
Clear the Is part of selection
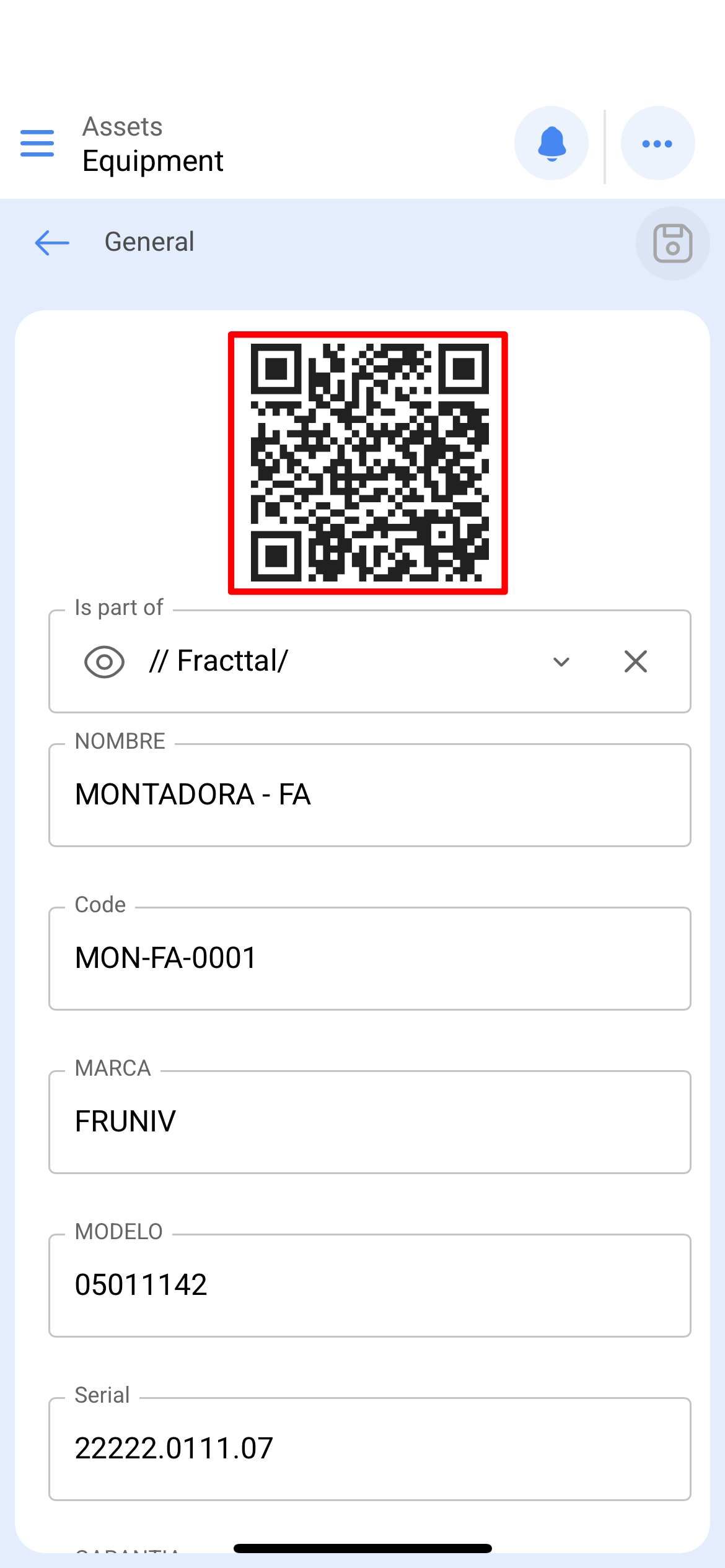(x=636, y=661)
